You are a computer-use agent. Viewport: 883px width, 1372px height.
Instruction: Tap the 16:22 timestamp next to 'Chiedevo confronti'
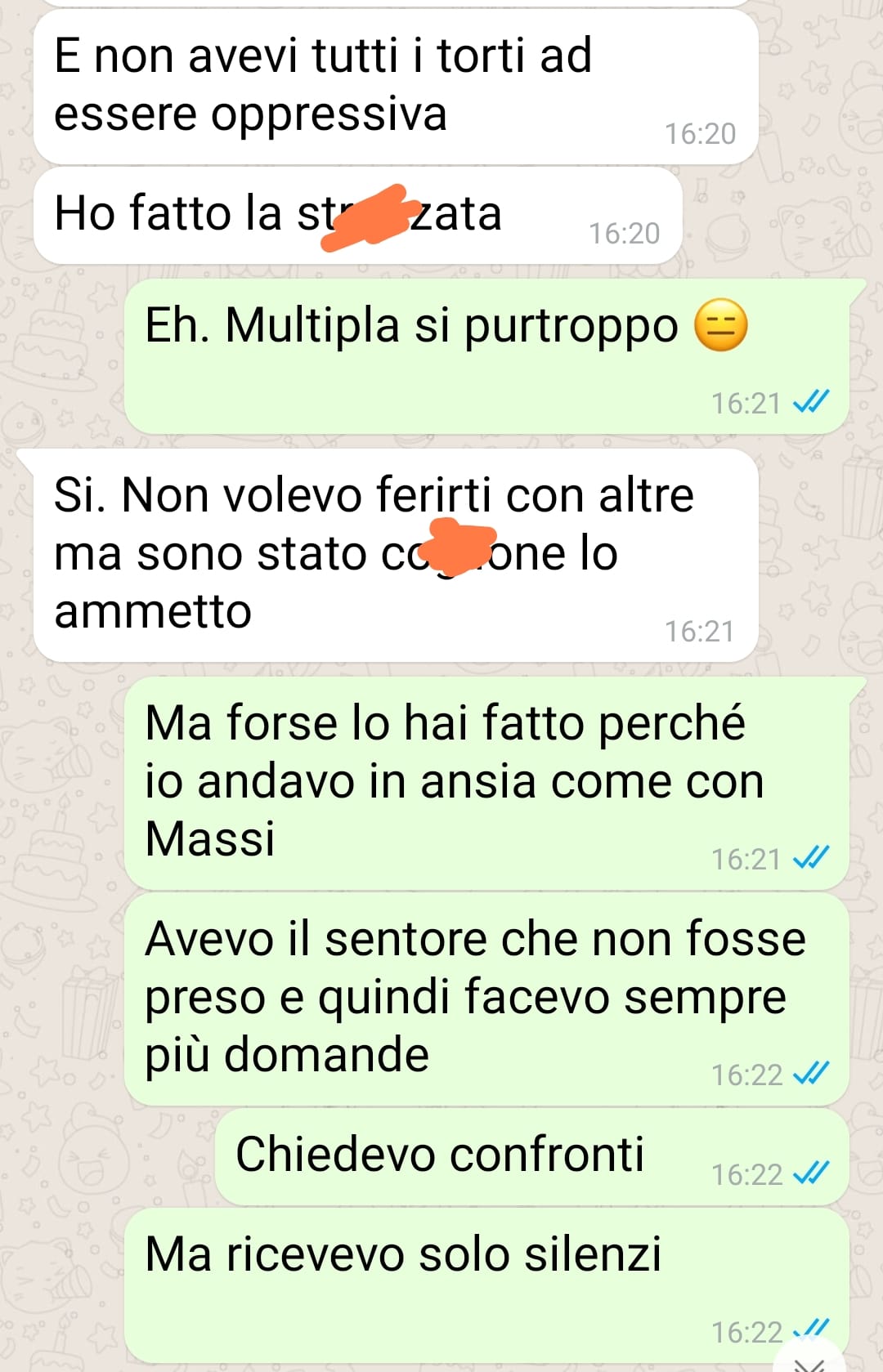point(746,1174)
